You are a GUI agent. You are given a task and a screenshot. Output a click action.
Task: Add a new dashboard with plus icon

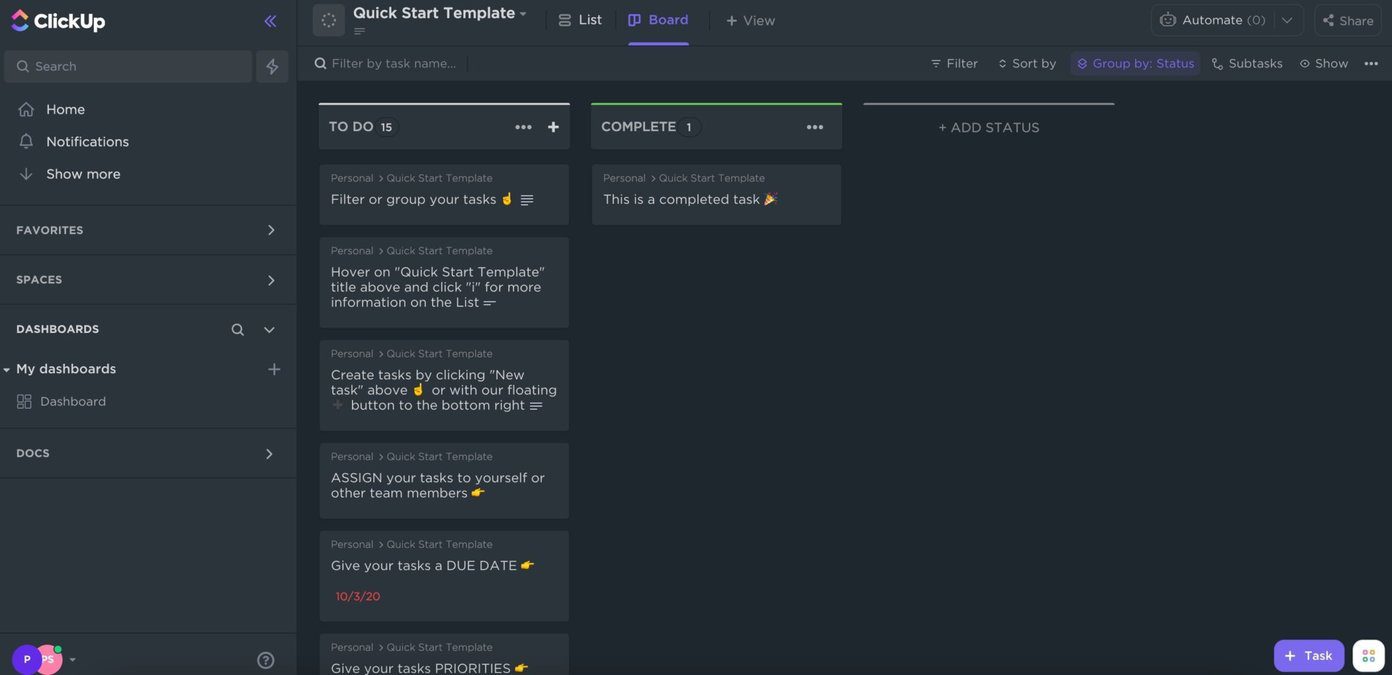click(274, 369)
